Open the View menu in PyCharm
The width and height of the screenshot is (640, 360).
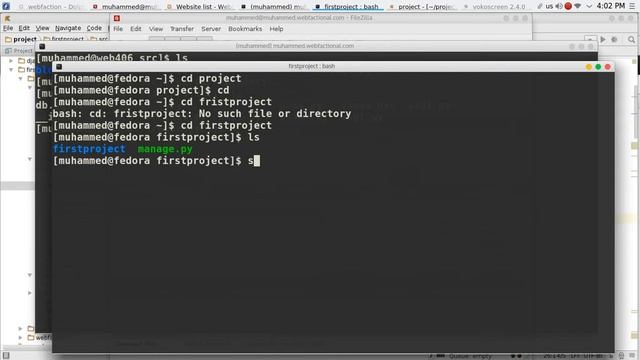pos(42,28)
